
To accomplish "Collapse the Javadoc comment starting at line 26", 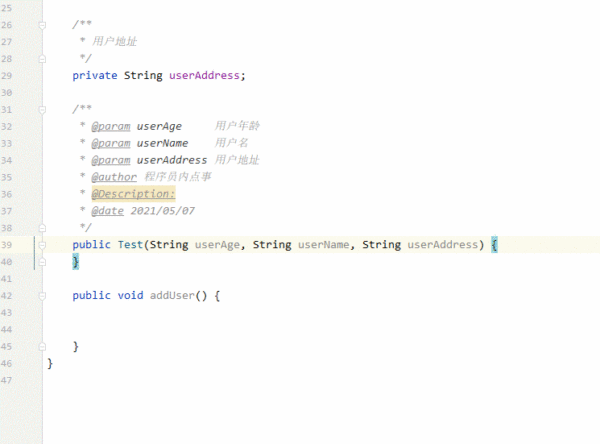I will [x=42, y=24].
